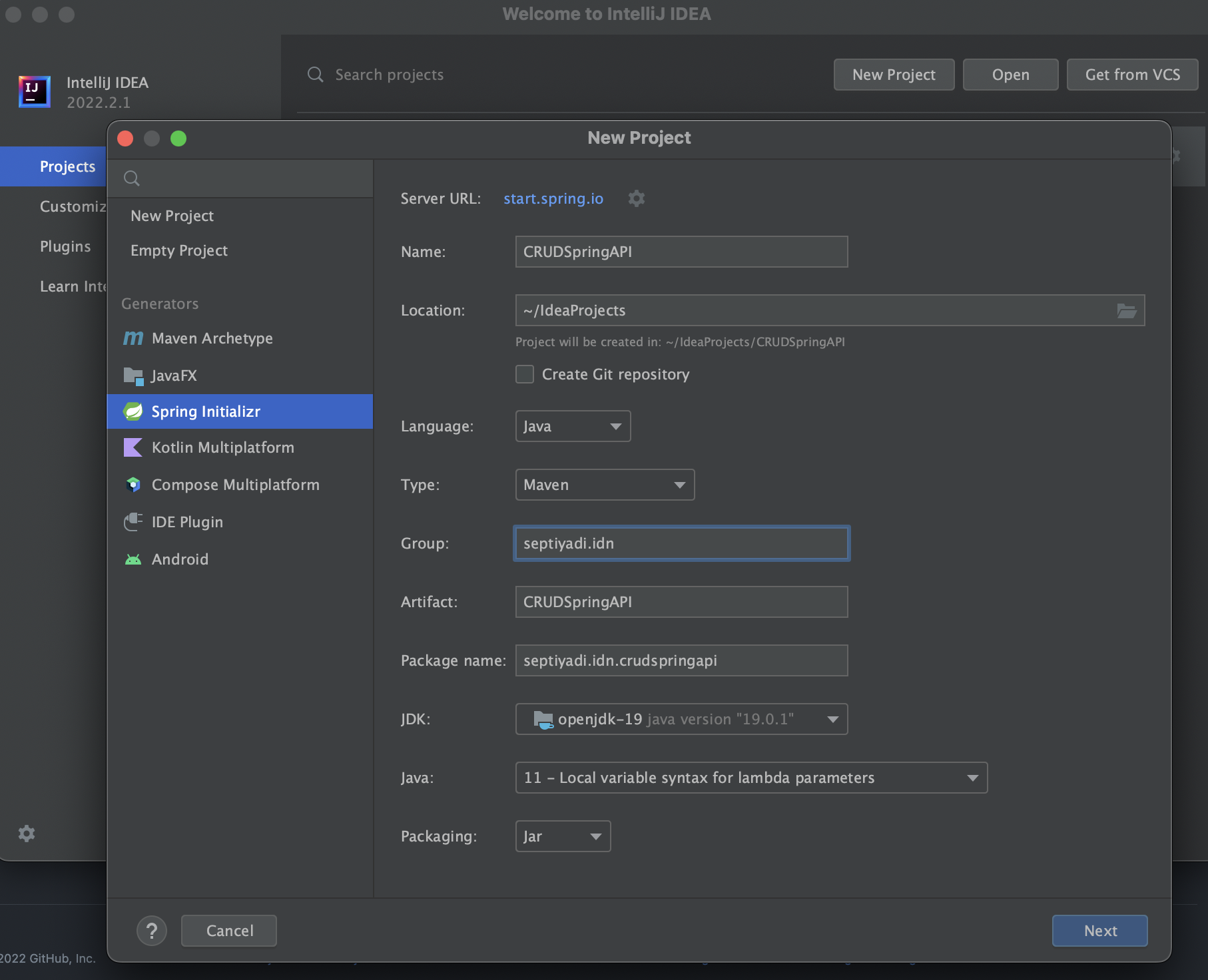This screenshot has height=980, width=1208.
Task: Click the IDE Plugin icon
Action: tap(133, 522)
